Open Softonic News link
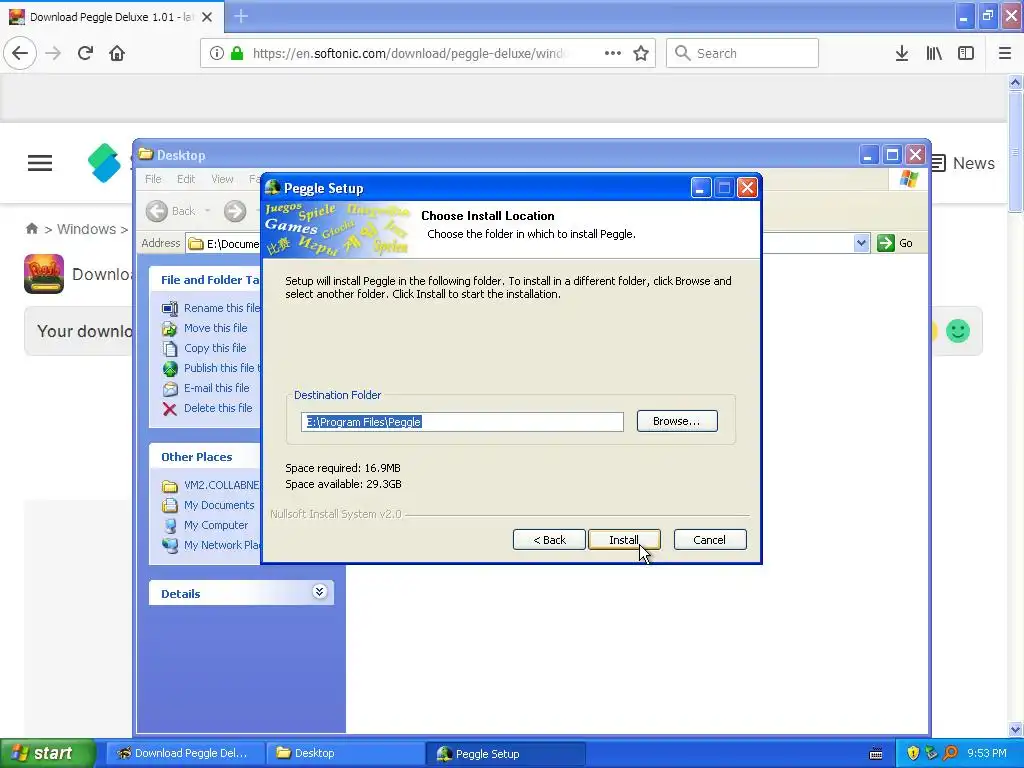 coord(973,163)
